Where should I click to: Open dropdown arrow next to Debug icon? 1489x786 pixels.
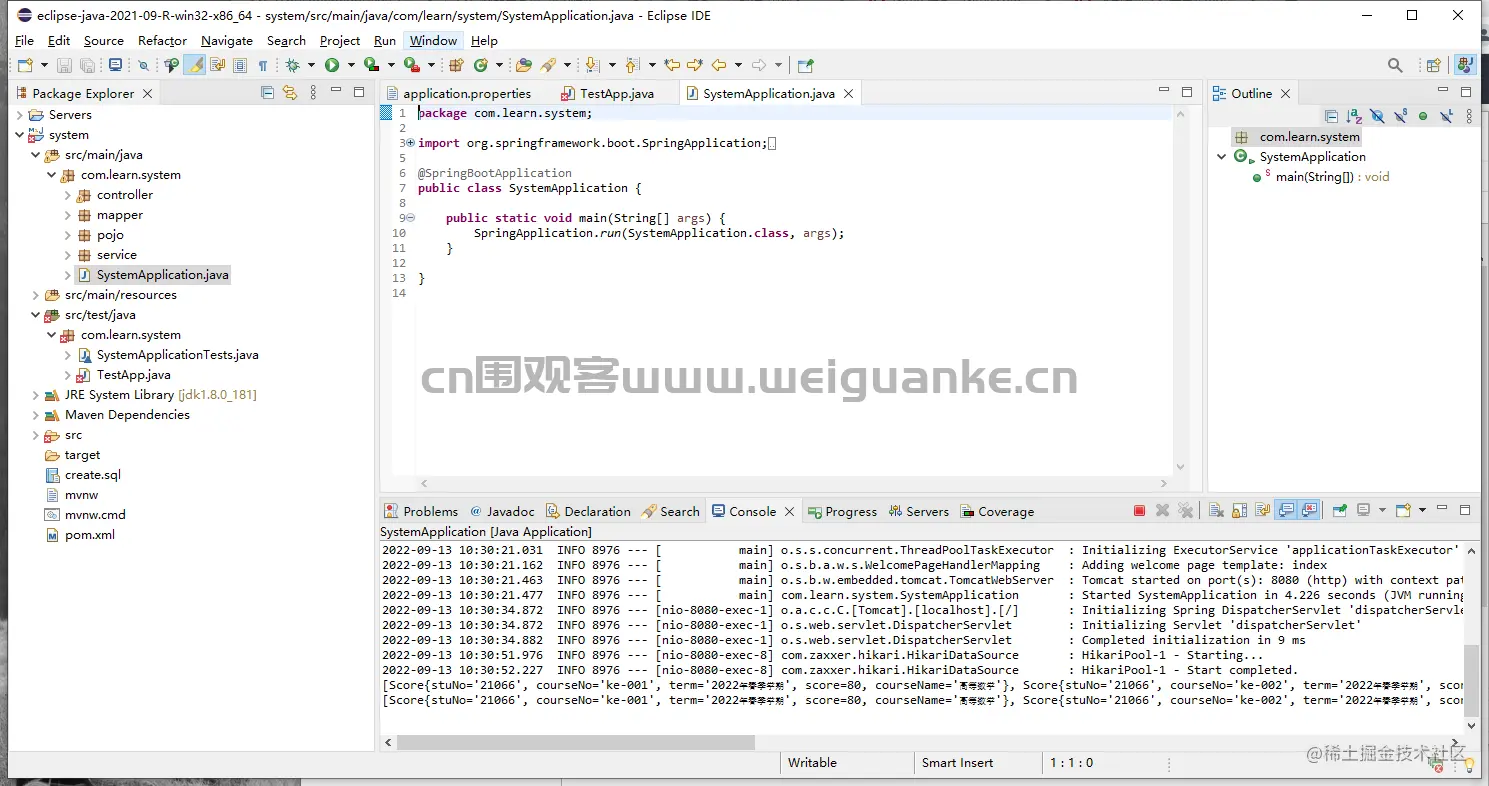tap(311, 65)
